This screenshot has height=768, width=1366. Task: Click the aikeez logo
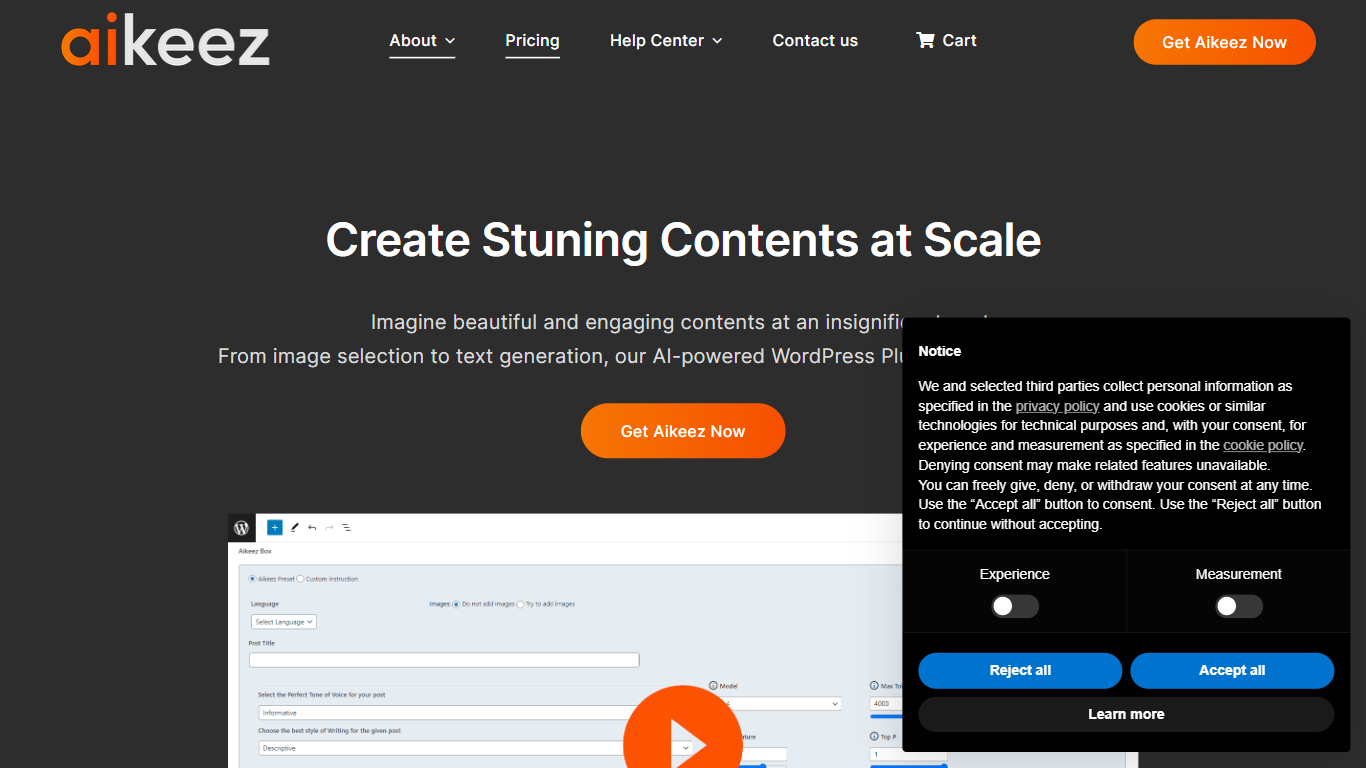coord(166,40)
